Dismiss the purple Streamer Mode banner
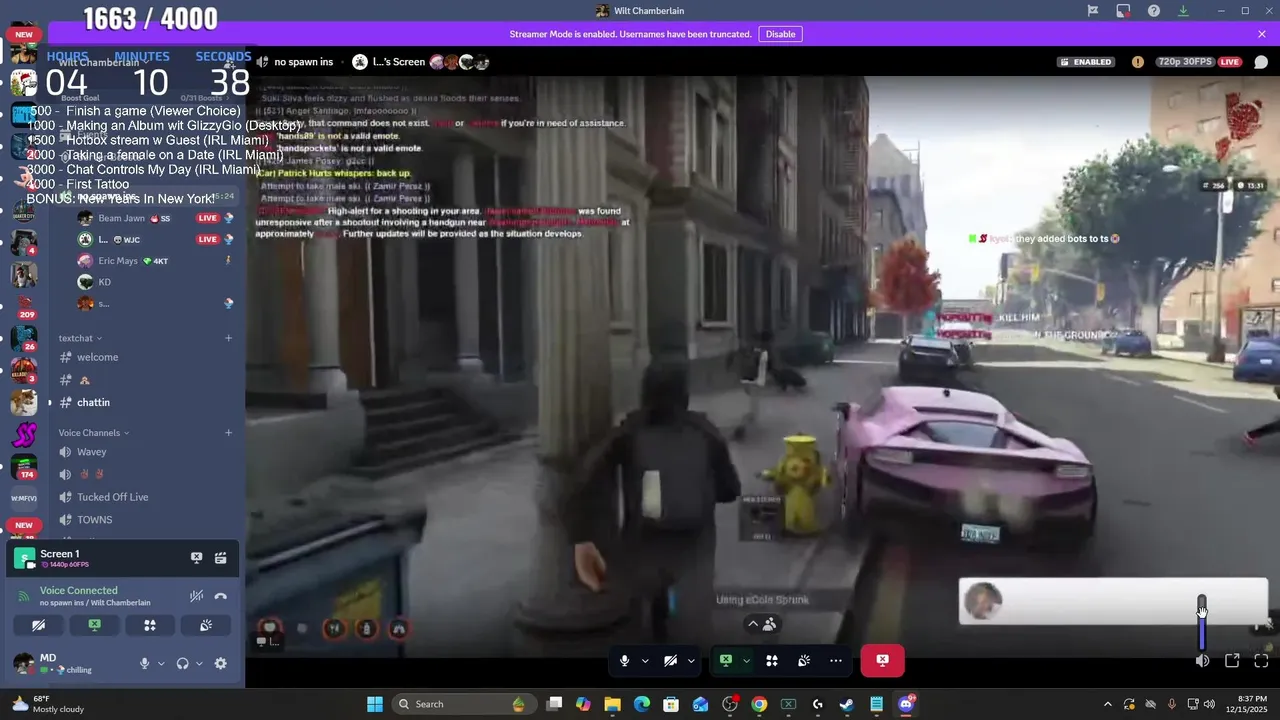 click(1262, 34)
